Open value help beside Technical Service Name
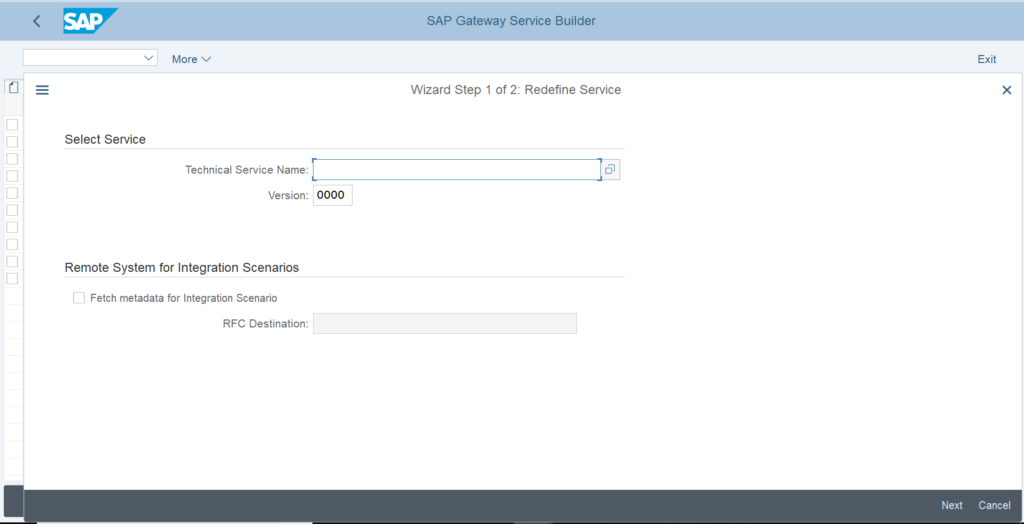 (x=610, y=170)
